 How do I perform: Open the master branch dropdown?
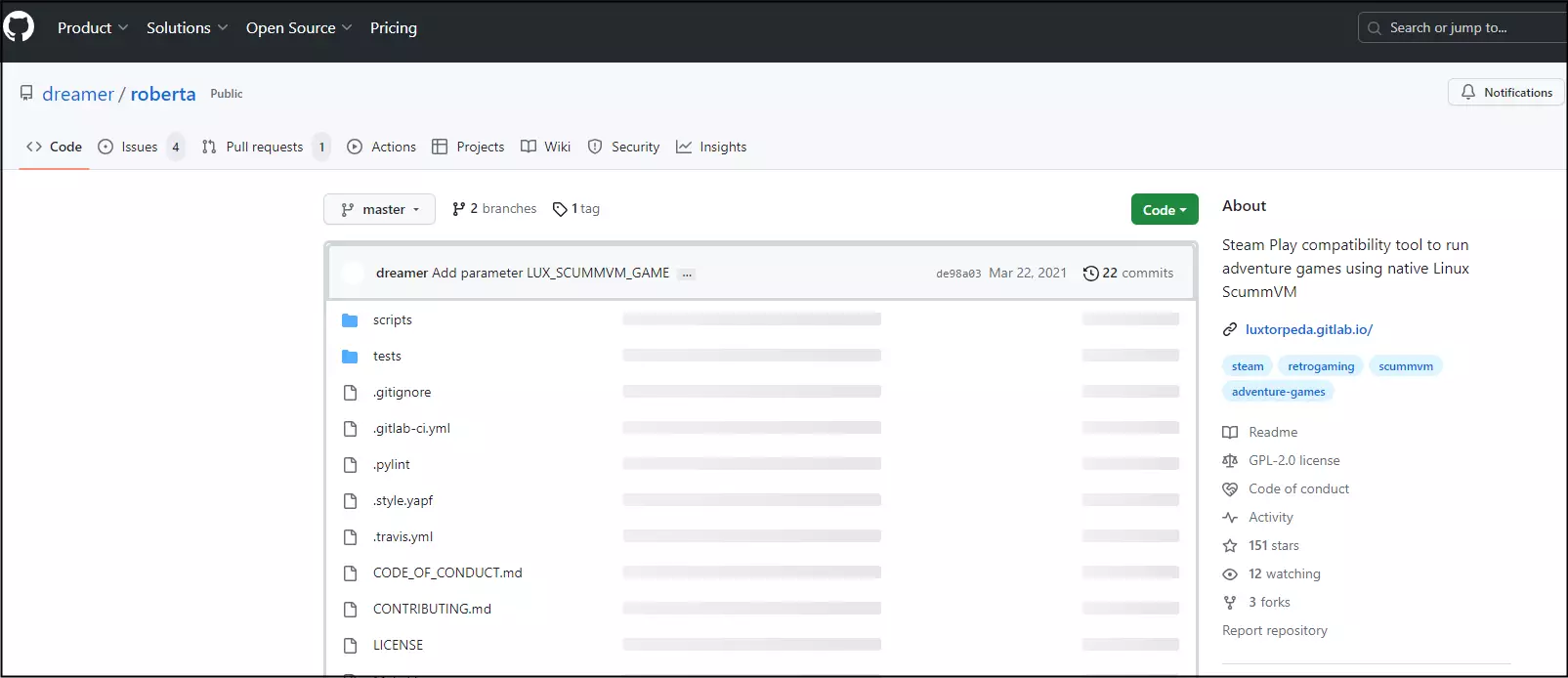(379, 209)
